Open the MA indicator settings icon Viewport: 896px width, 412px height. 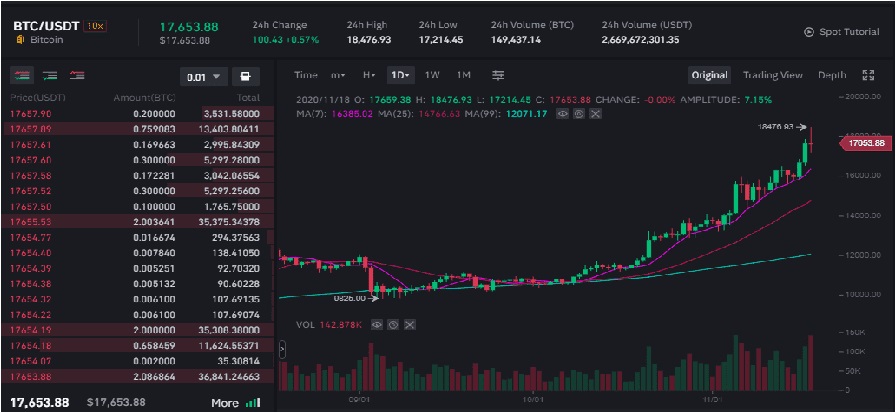coord(579,114)
